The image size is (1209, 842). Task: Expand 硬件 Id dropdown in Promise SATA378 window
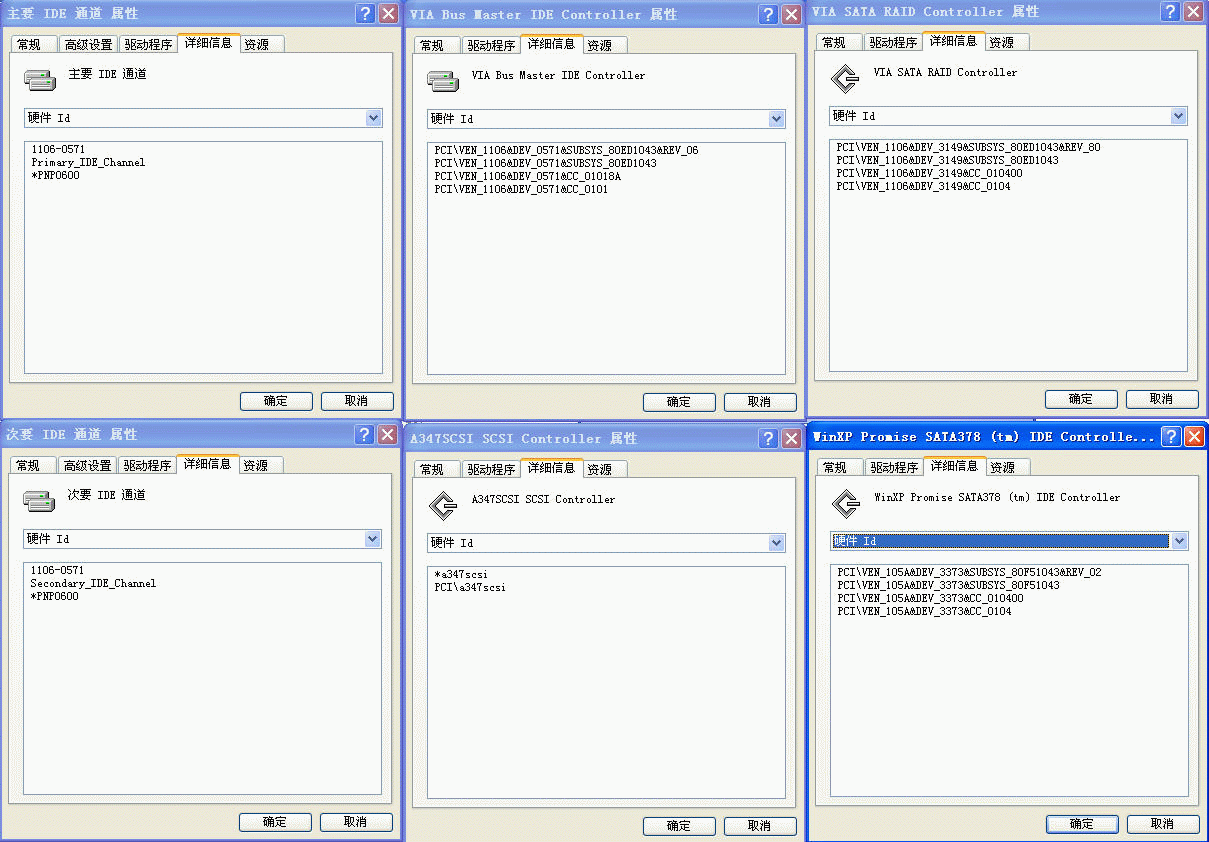[1179, 541]
